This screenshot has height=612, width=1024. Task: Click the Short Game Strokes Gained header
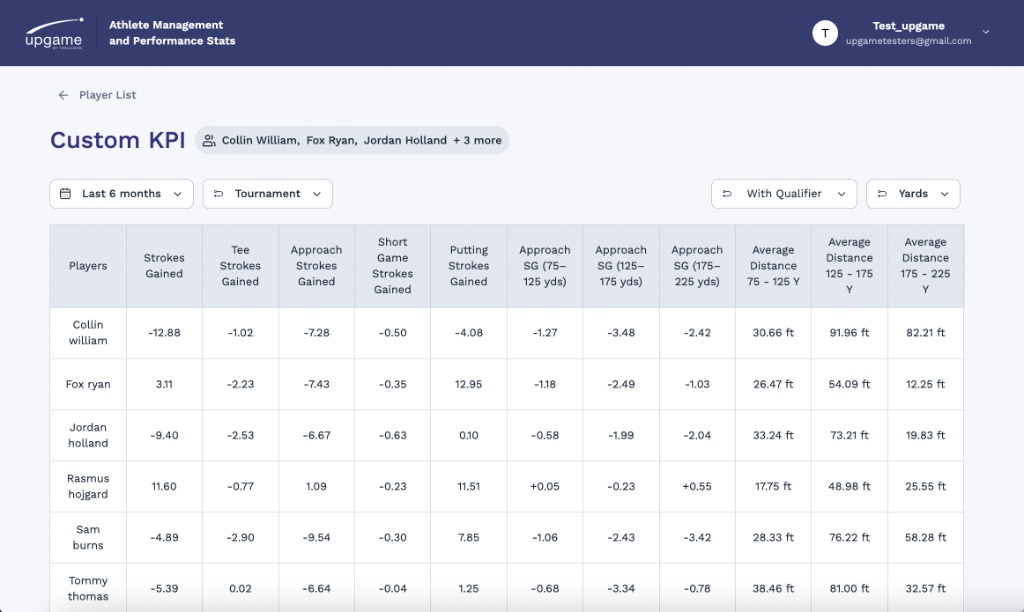(392, 266)
